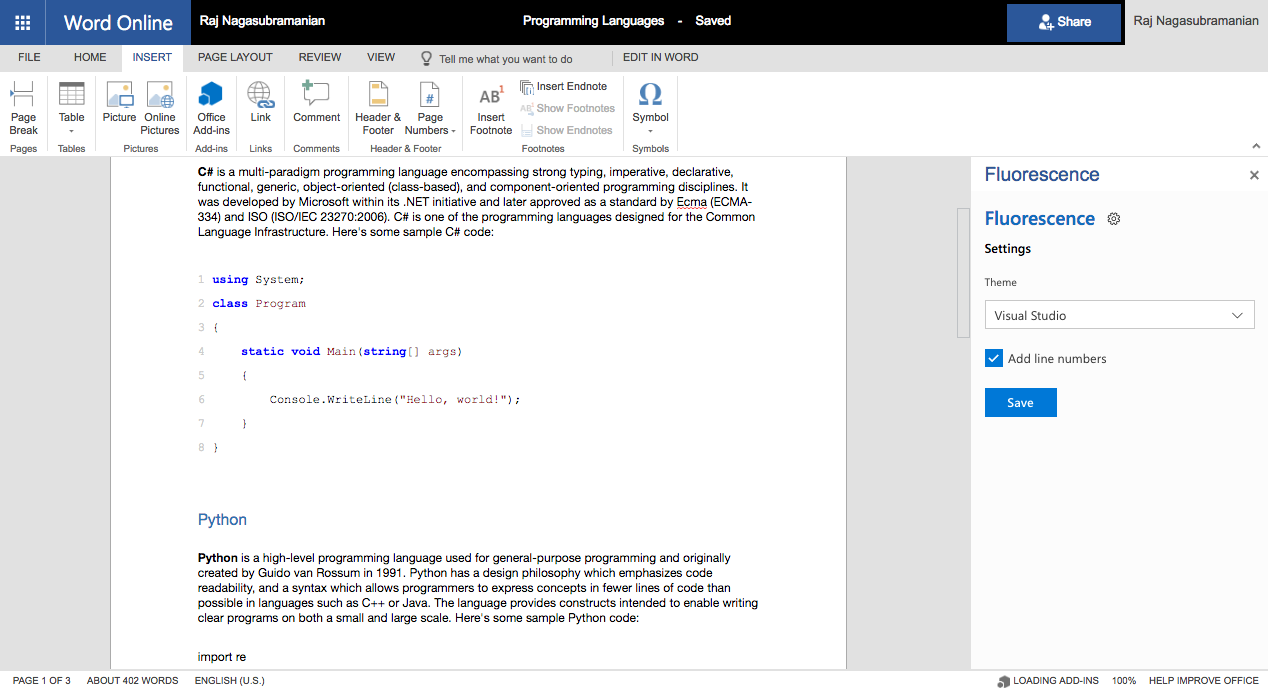Click the code line Console.WriteLine
Screen dimensions: 1268x692
[x=395, y=400]
